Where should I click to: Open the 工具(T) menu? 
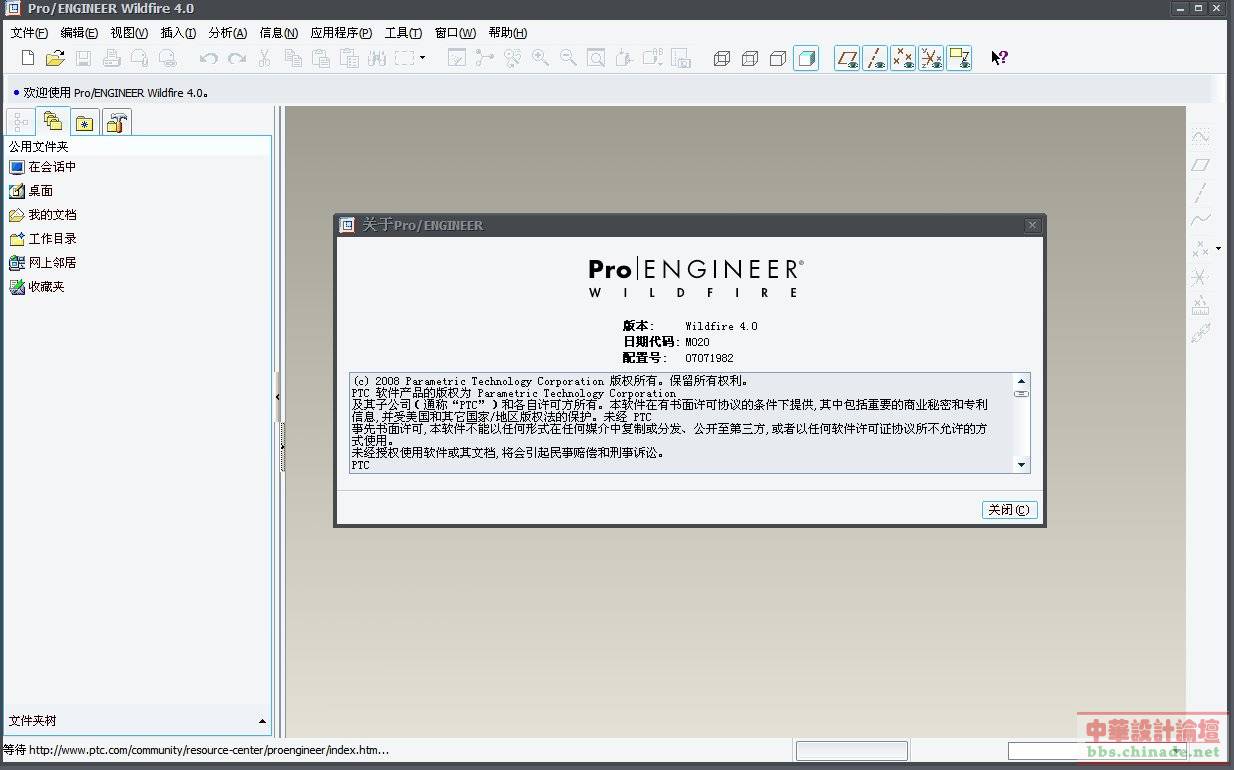pyautogui.click(x=403, y=33)
